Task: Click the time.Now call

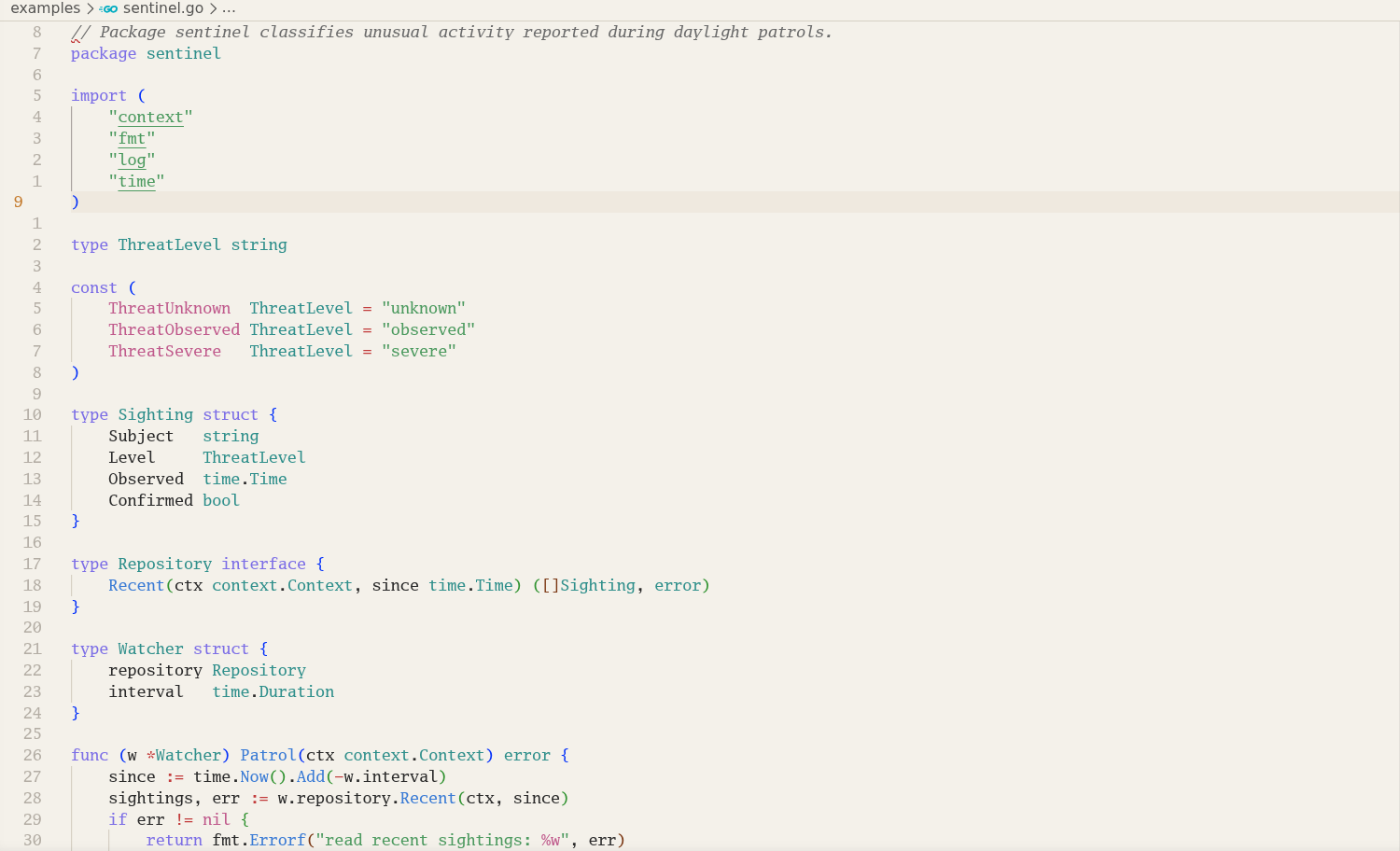Action: [x=231, y=776]
